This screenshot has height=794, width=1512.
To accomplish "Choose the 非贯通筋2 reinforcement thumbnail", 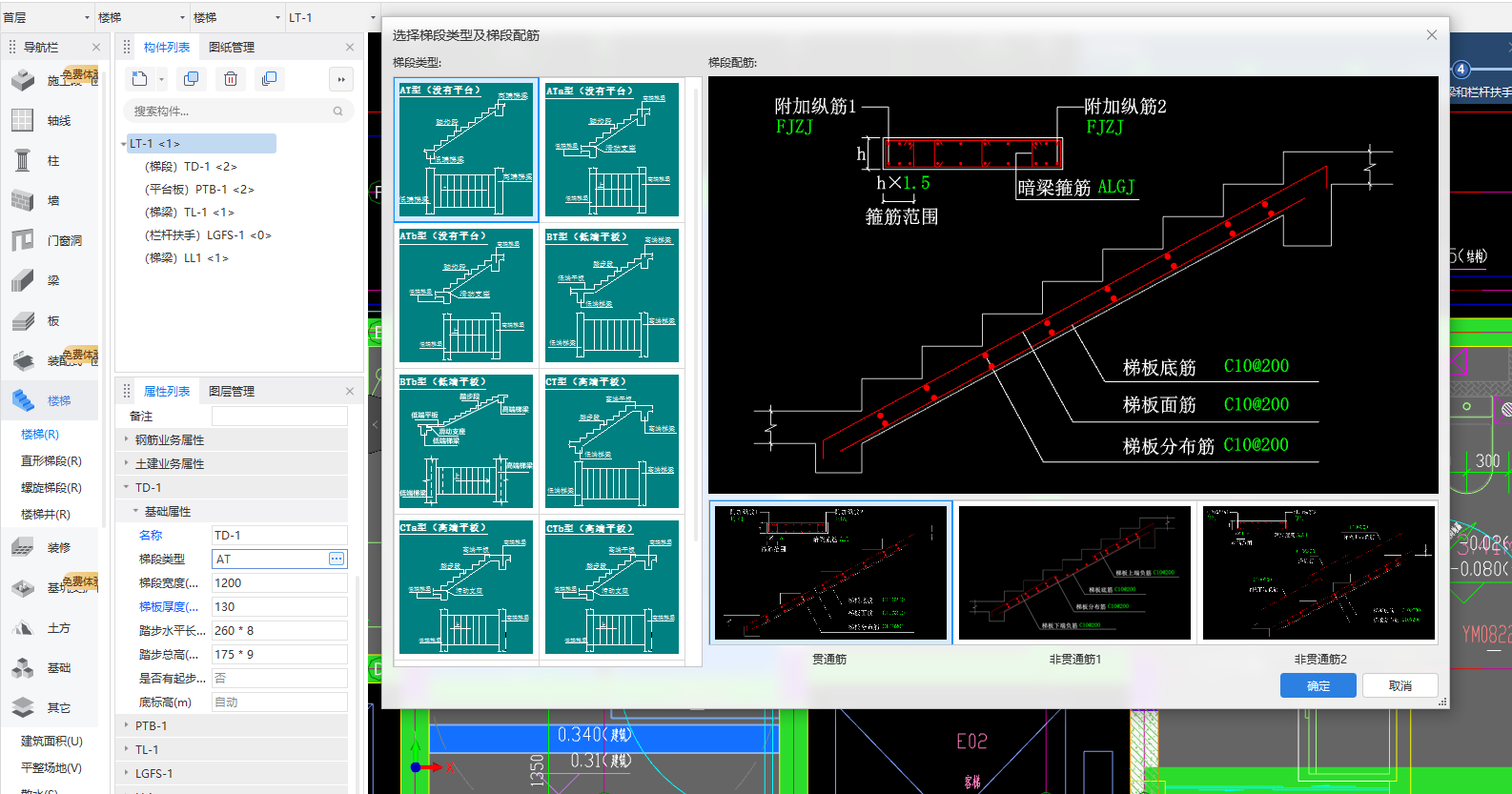I will (x=1319, y=573).
